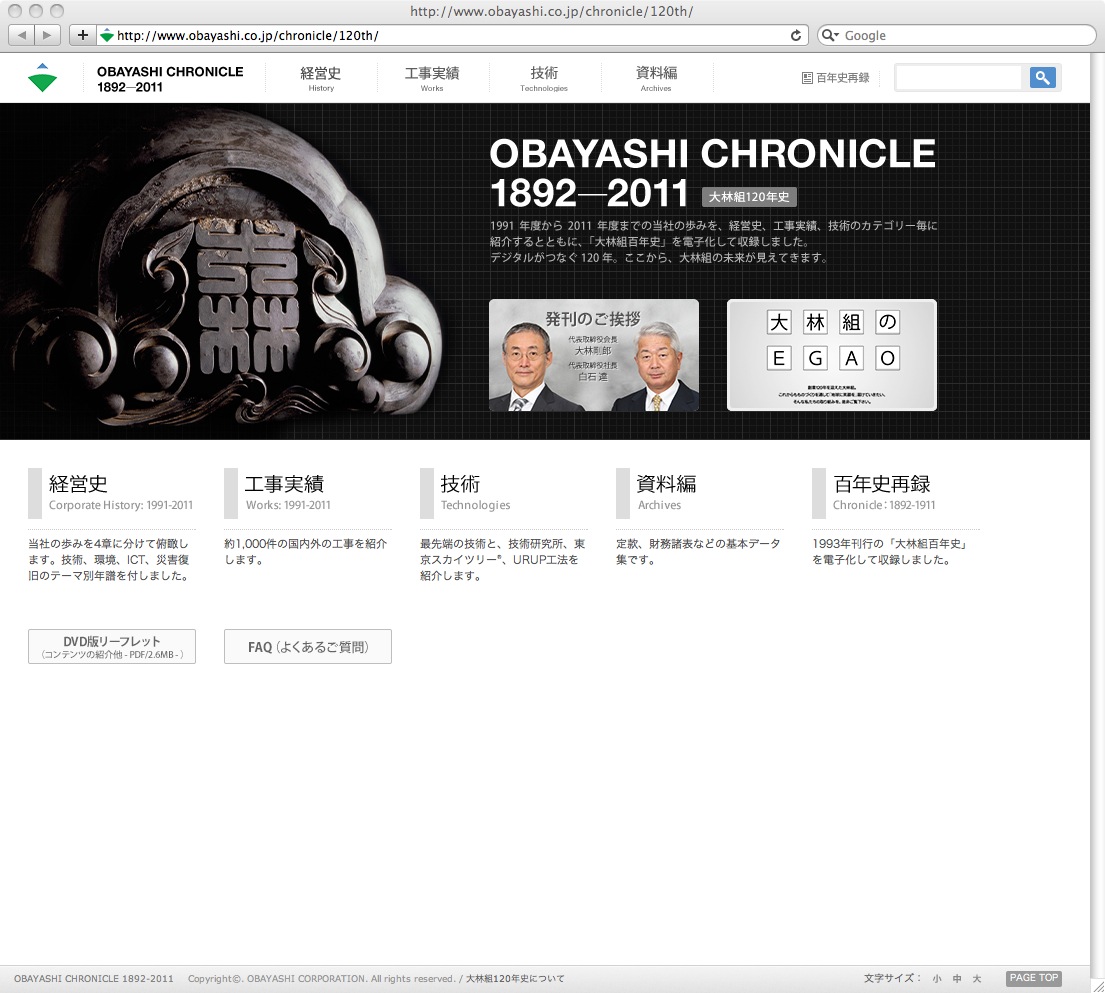Click the 定款、財務諸表 description text
1105x993 pixels.
[x=698, y=552]
